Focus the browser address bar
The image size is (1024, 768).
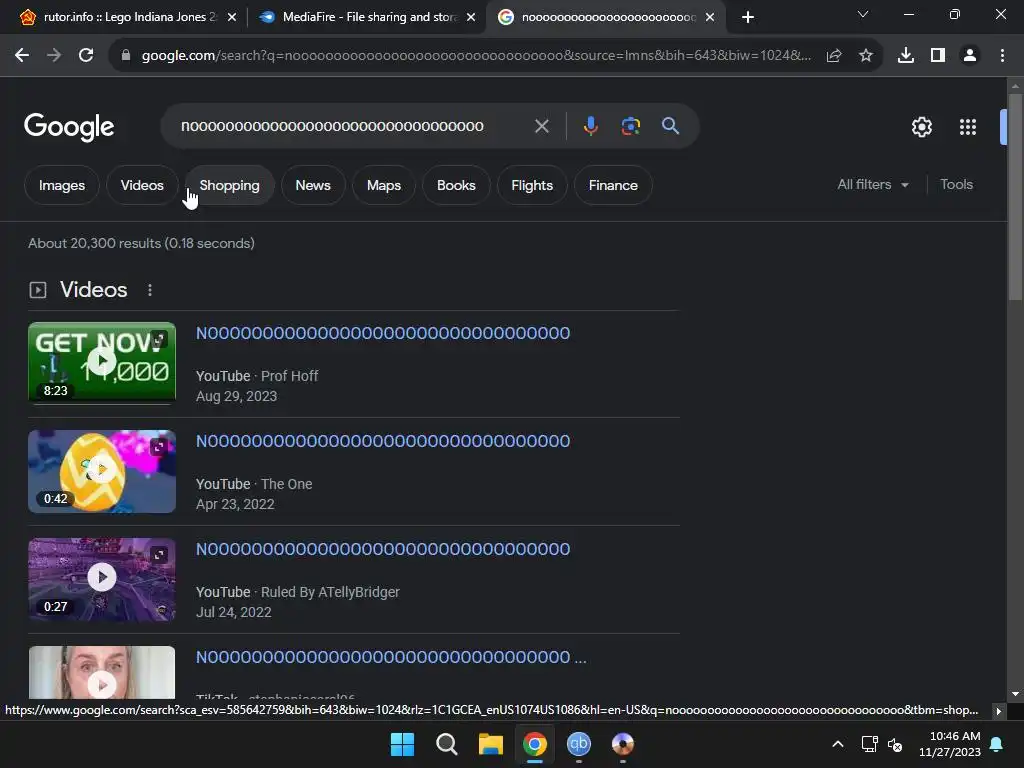475,56
